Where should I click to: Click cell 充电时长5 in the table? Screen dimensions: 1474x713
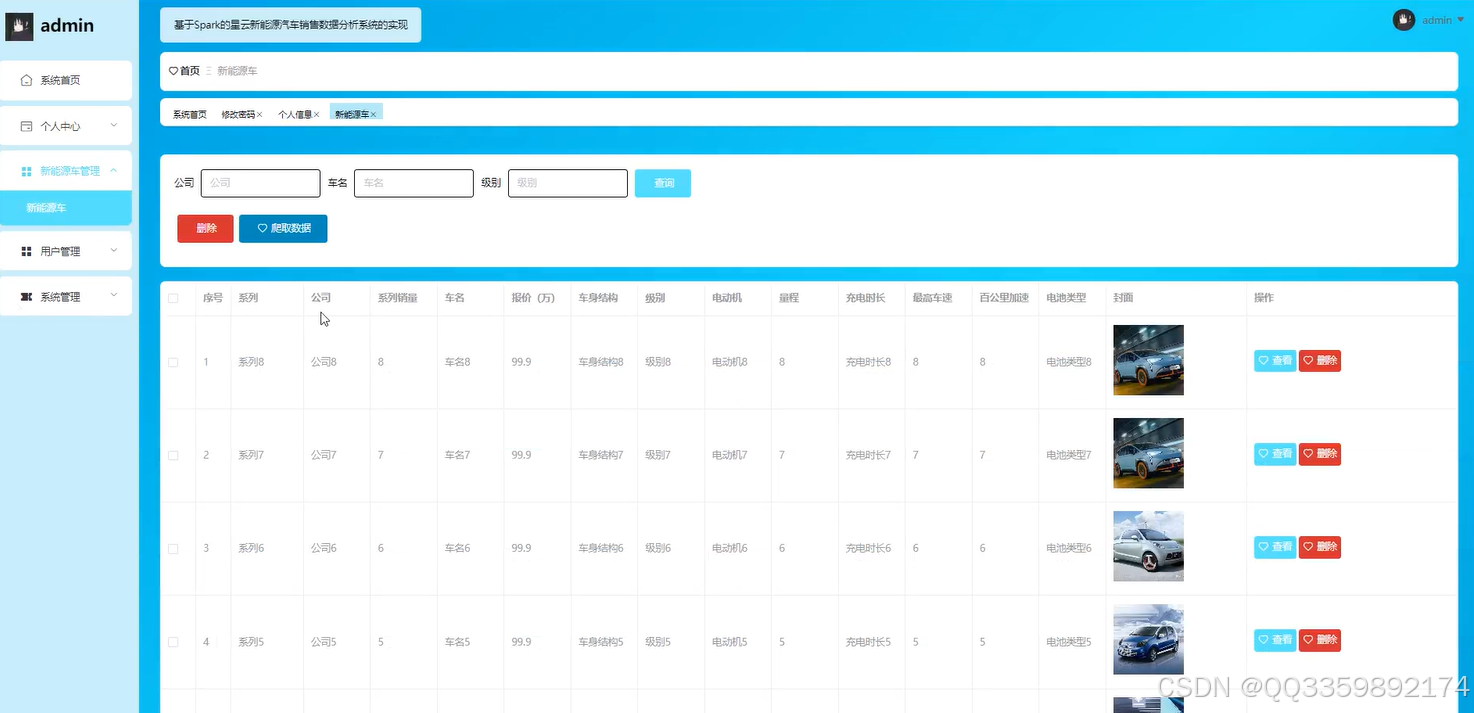868,641
